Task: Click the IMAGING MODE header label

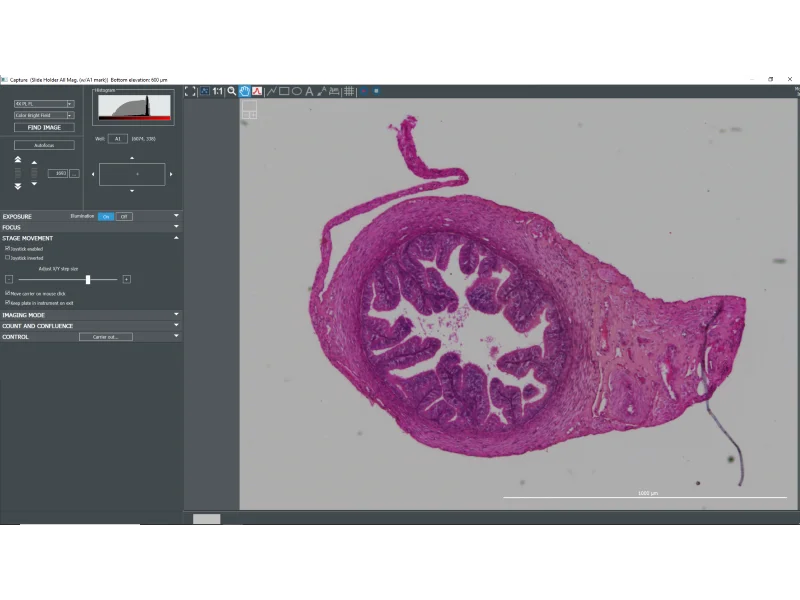Action: [23, 315]
